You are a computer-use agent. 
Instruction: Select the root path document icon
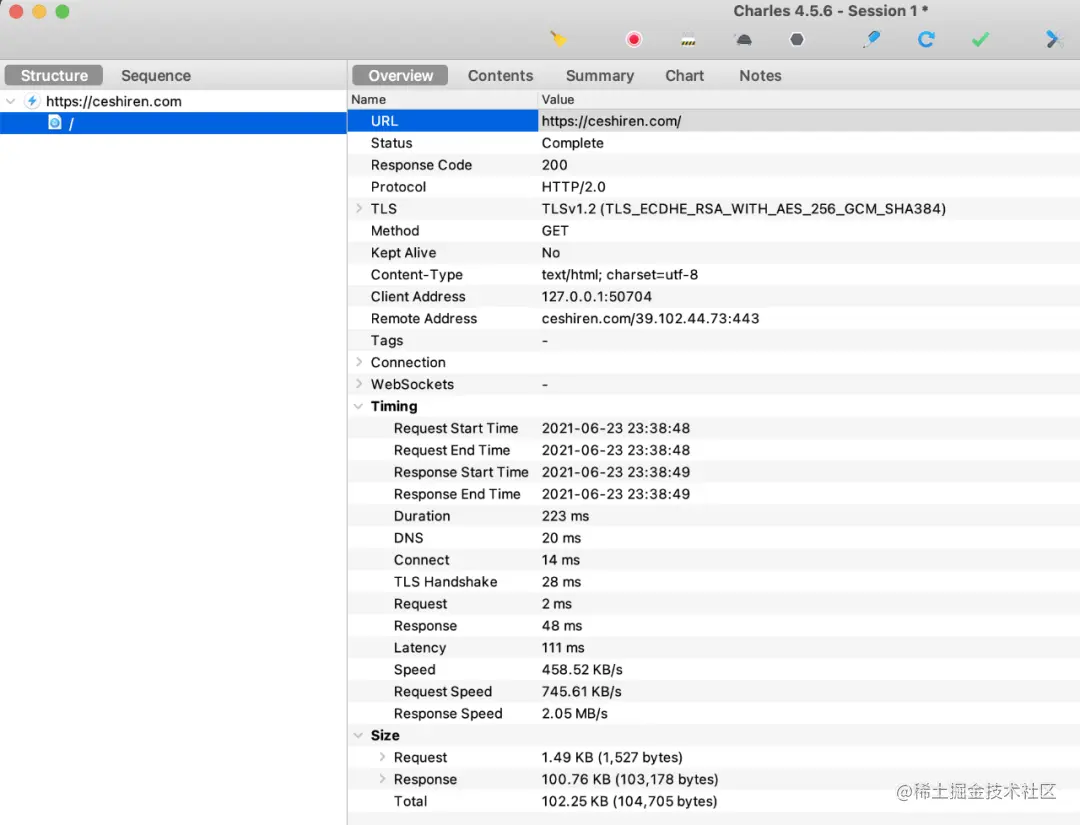[54, 123]
